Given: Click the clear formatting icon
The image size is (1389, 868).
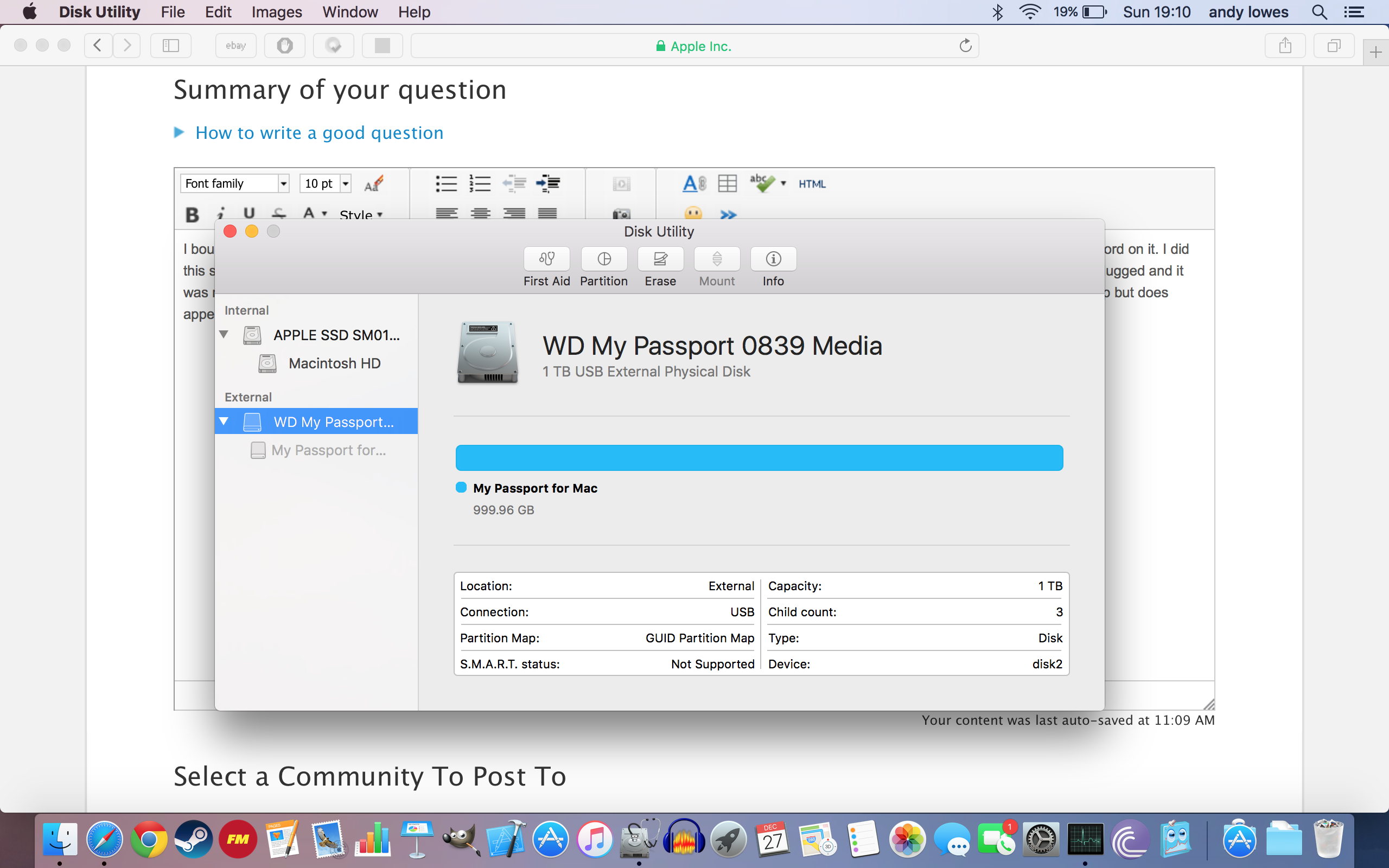Looking at the screenshot, I should pos(373,183).
